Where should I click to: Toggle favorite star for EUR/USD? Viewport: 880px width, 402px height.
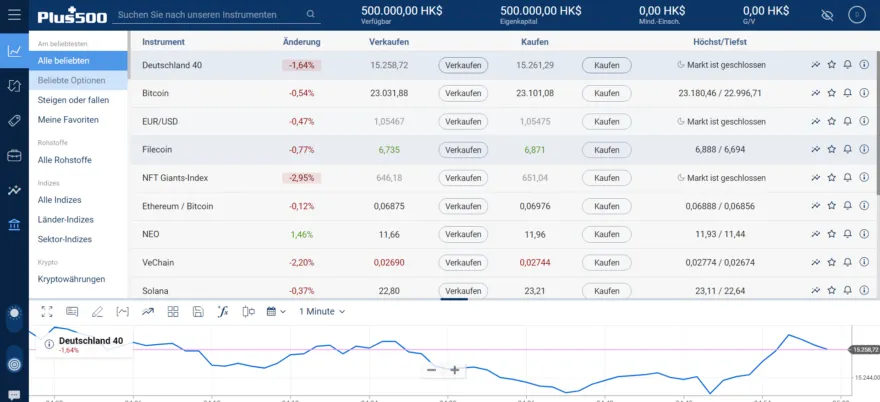[x=831, y=121]
